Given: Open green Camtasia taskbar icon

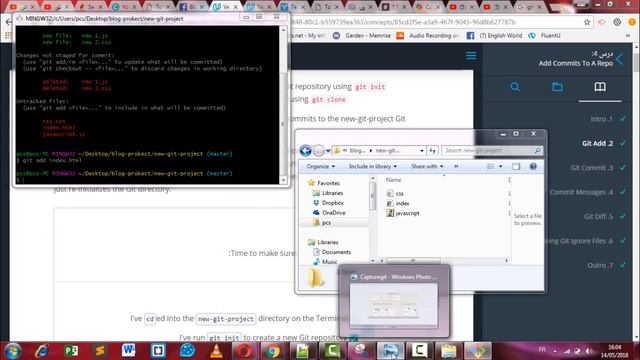Looking at the screenshot, I should pyautogui.click(x=332, y=350).
